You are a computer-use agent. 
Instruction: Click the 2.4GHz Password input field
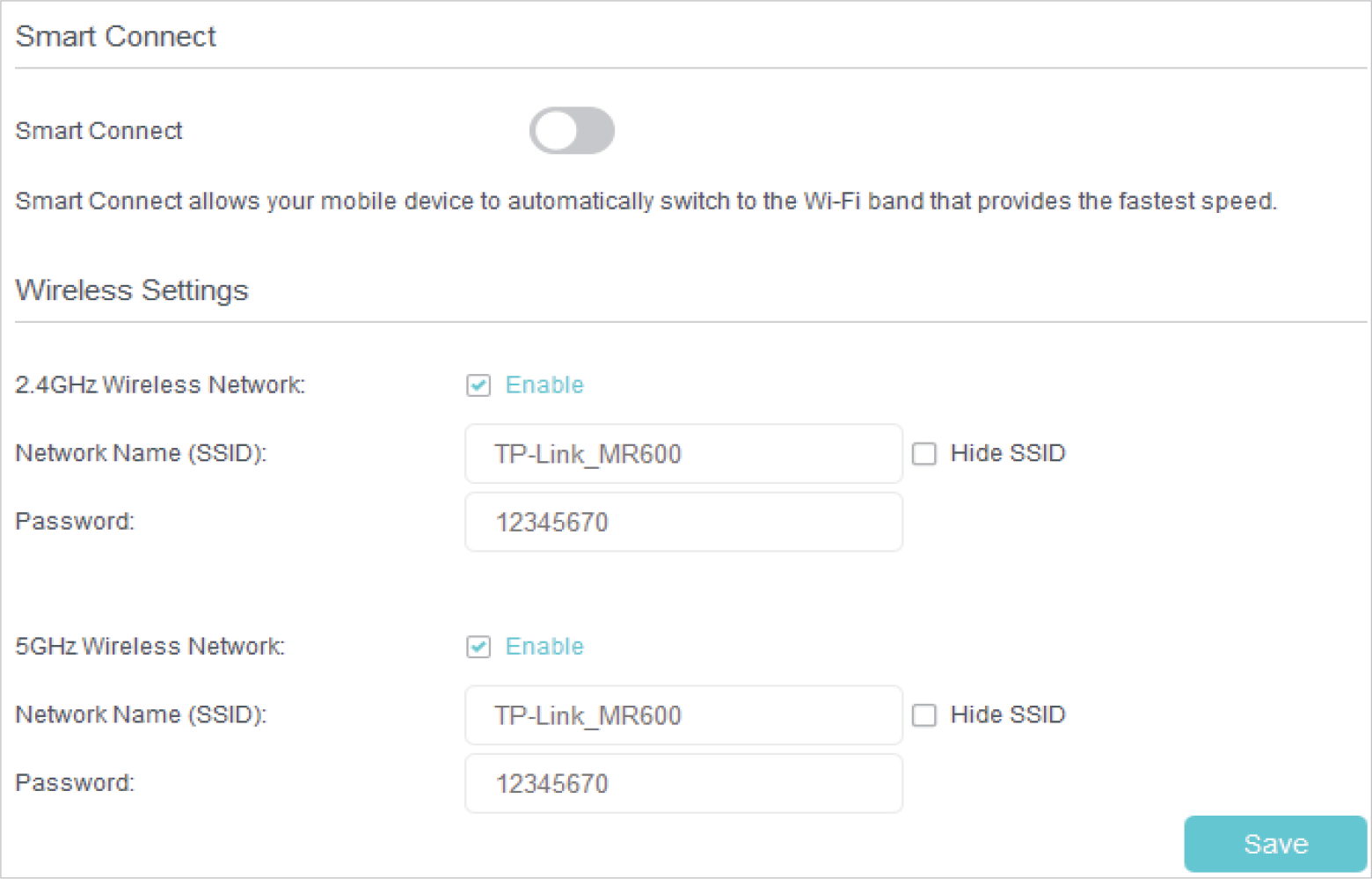tap(683, 523)
